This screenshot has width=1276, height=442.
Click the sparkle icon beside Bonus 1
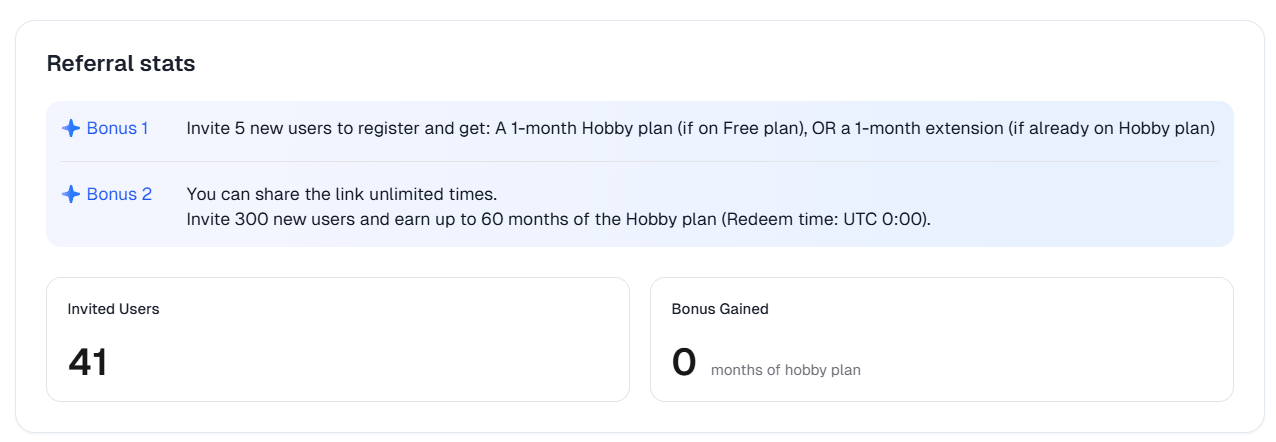[x=70, y=128]
